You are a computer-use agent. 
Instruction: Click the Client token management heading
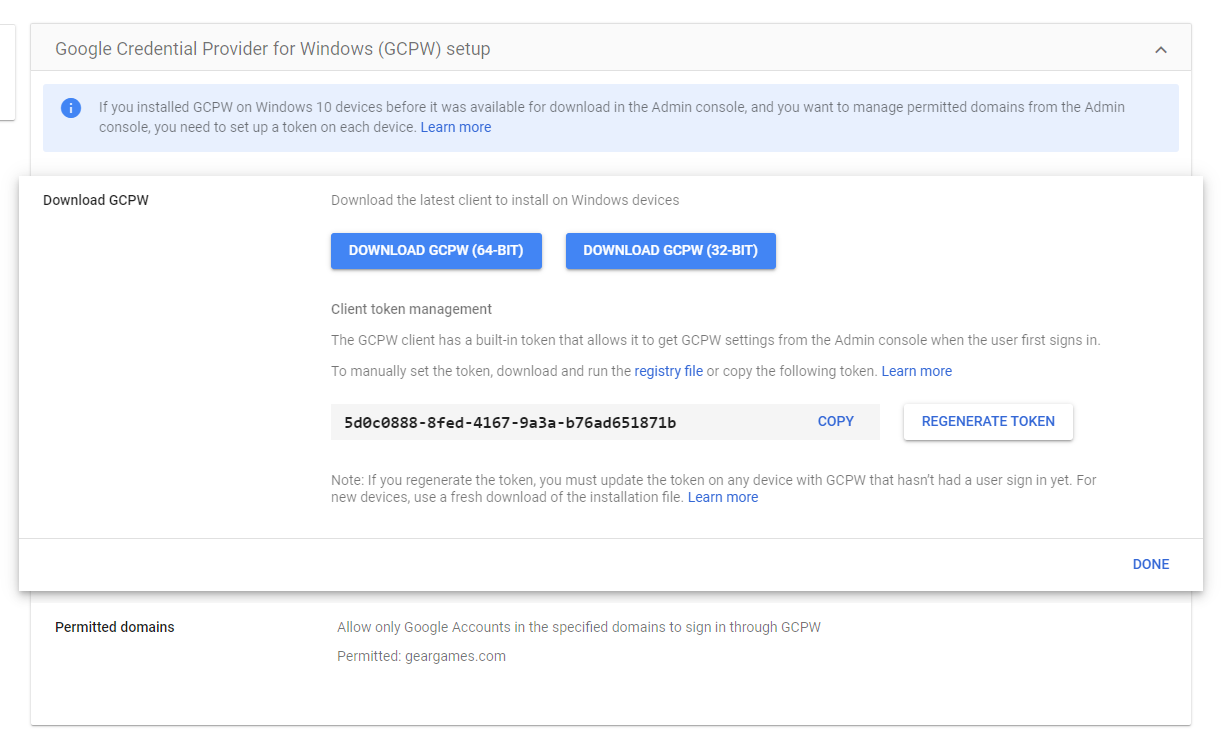(411, 309)
